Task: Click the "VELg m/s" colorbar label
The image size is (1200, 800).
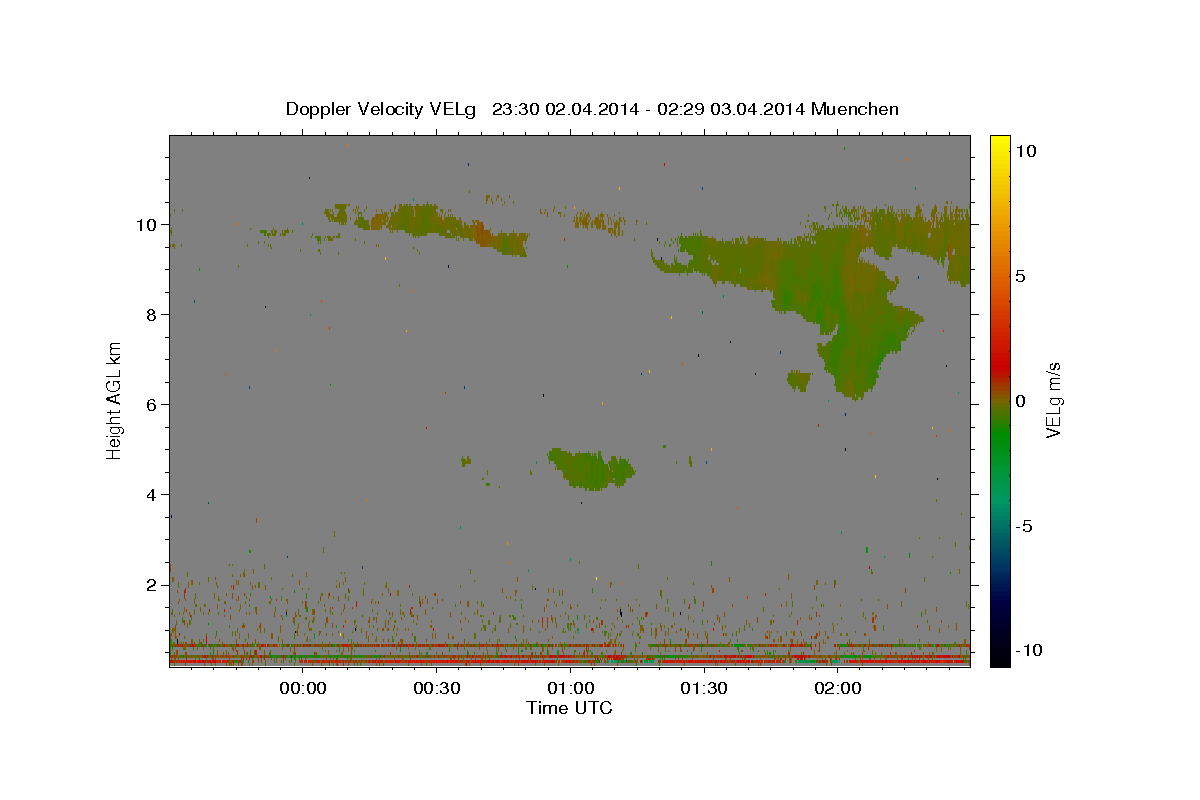Action: pyautogui.click(x=1053, y=400)
